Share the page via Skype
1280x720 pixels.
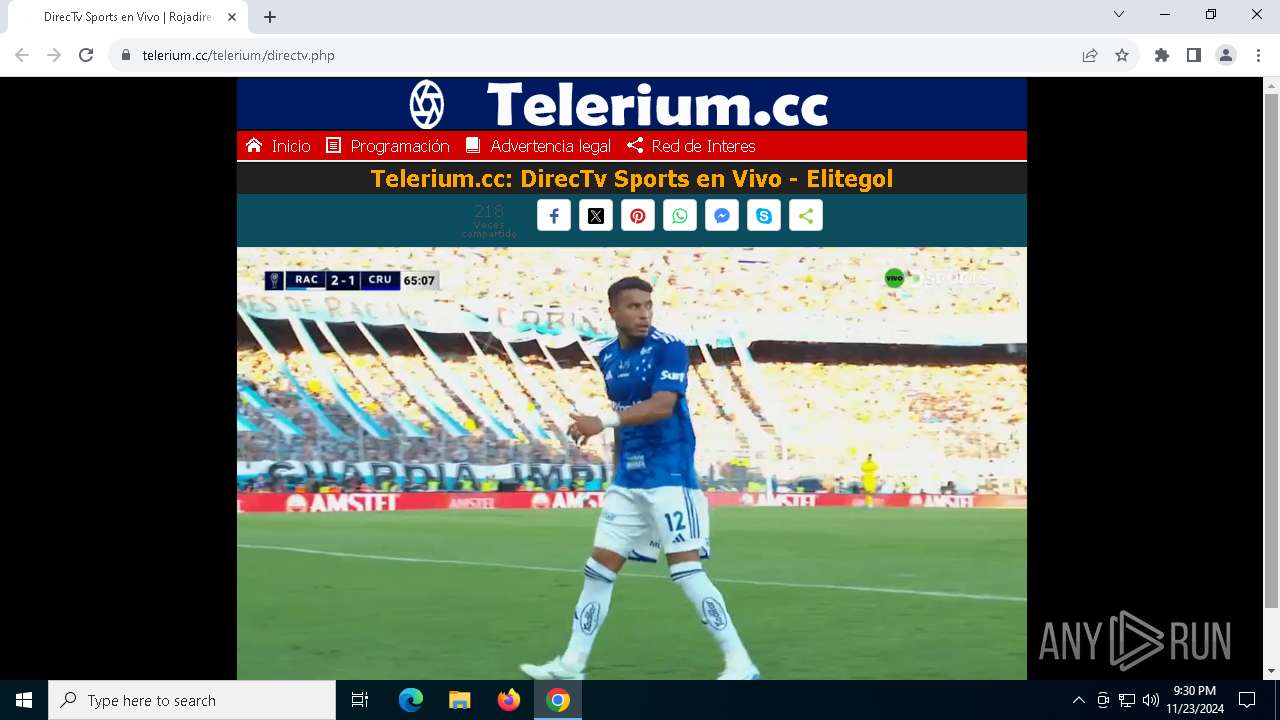(764, 216)
